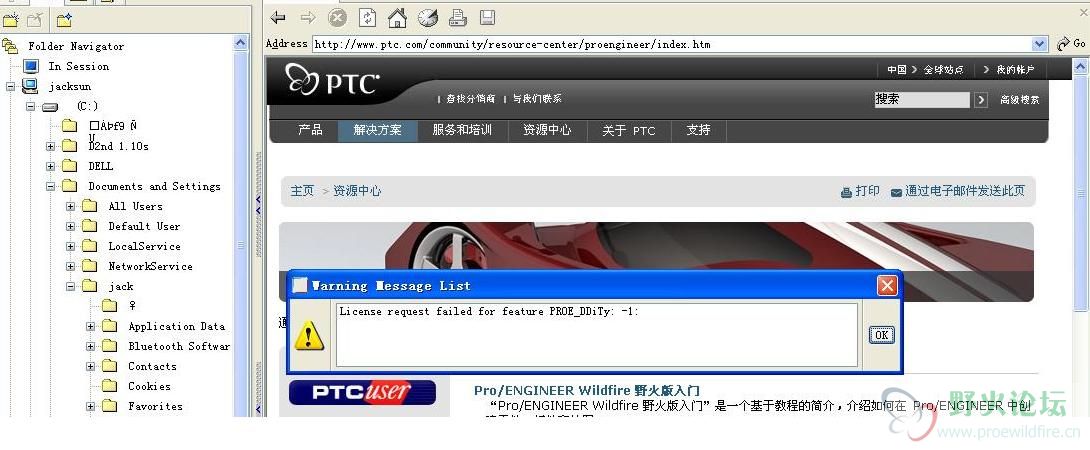Collapse the jack folder node
This screenshot has width=1090, height=450.
point(71,286)
